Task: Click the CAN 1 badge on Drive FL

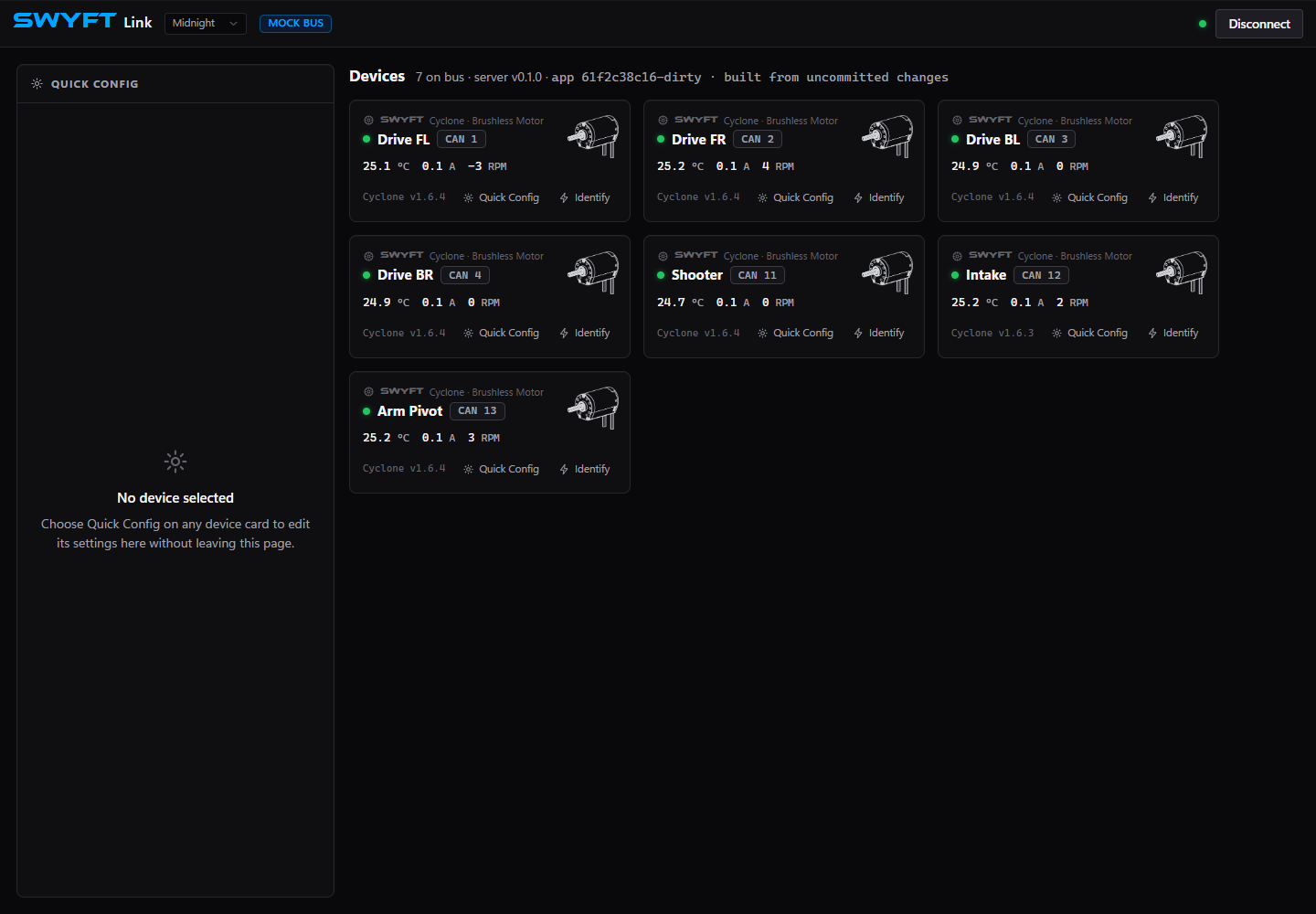Action: [x=462, y=139]
